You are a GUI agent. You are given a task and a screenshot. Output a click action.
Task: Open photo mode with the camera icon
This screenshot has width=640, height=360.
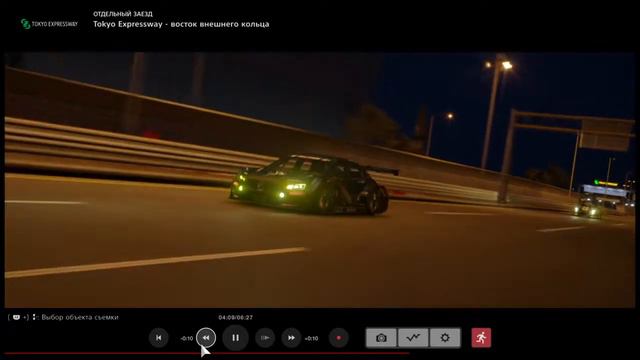point(381,338)
